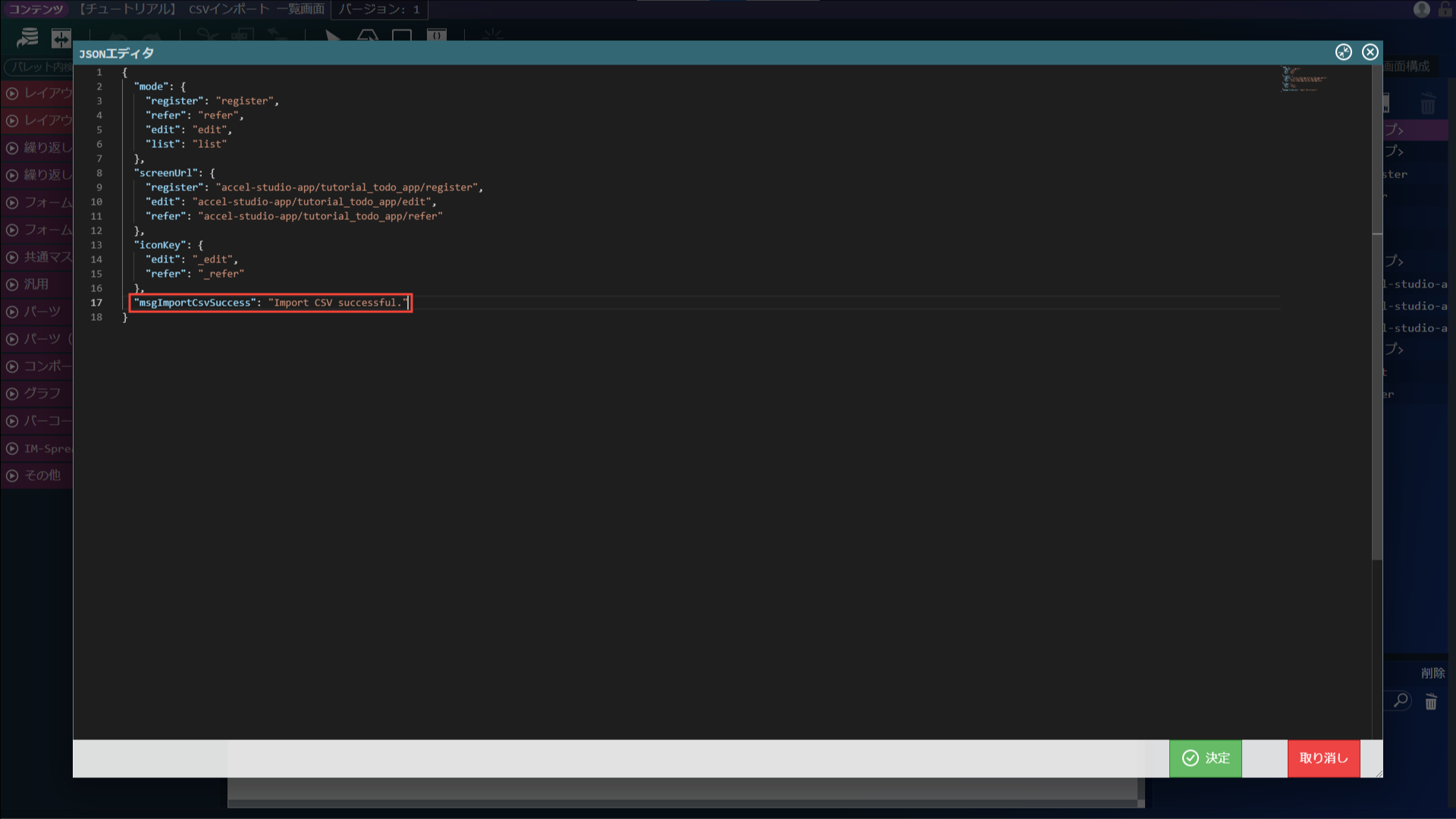Click the edit URL value on line 10
Viewport: 1456px width, 819px height.
click(312, 202)
